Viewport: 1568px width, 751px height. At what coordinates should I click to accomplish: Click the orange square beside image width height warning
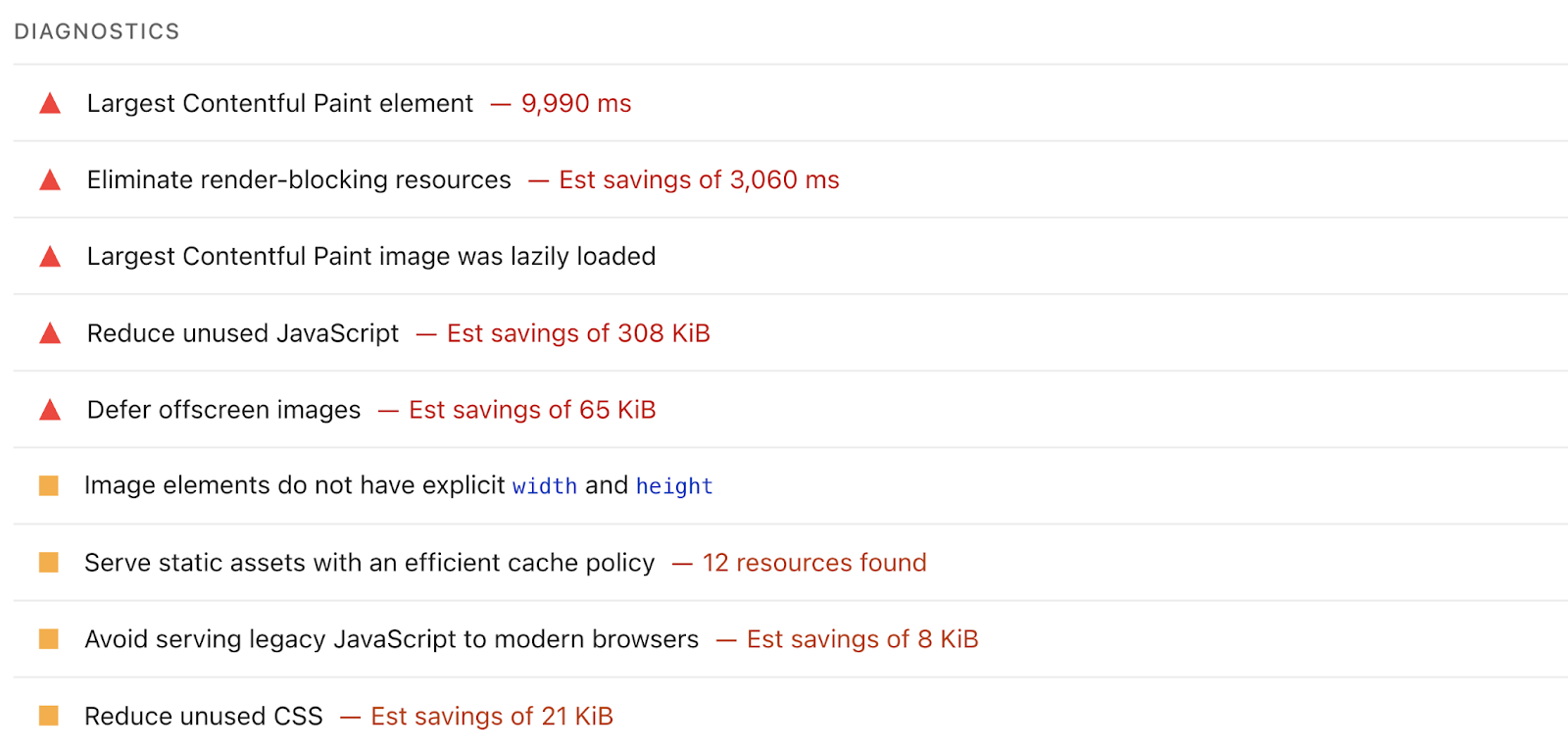coord(49,485)
